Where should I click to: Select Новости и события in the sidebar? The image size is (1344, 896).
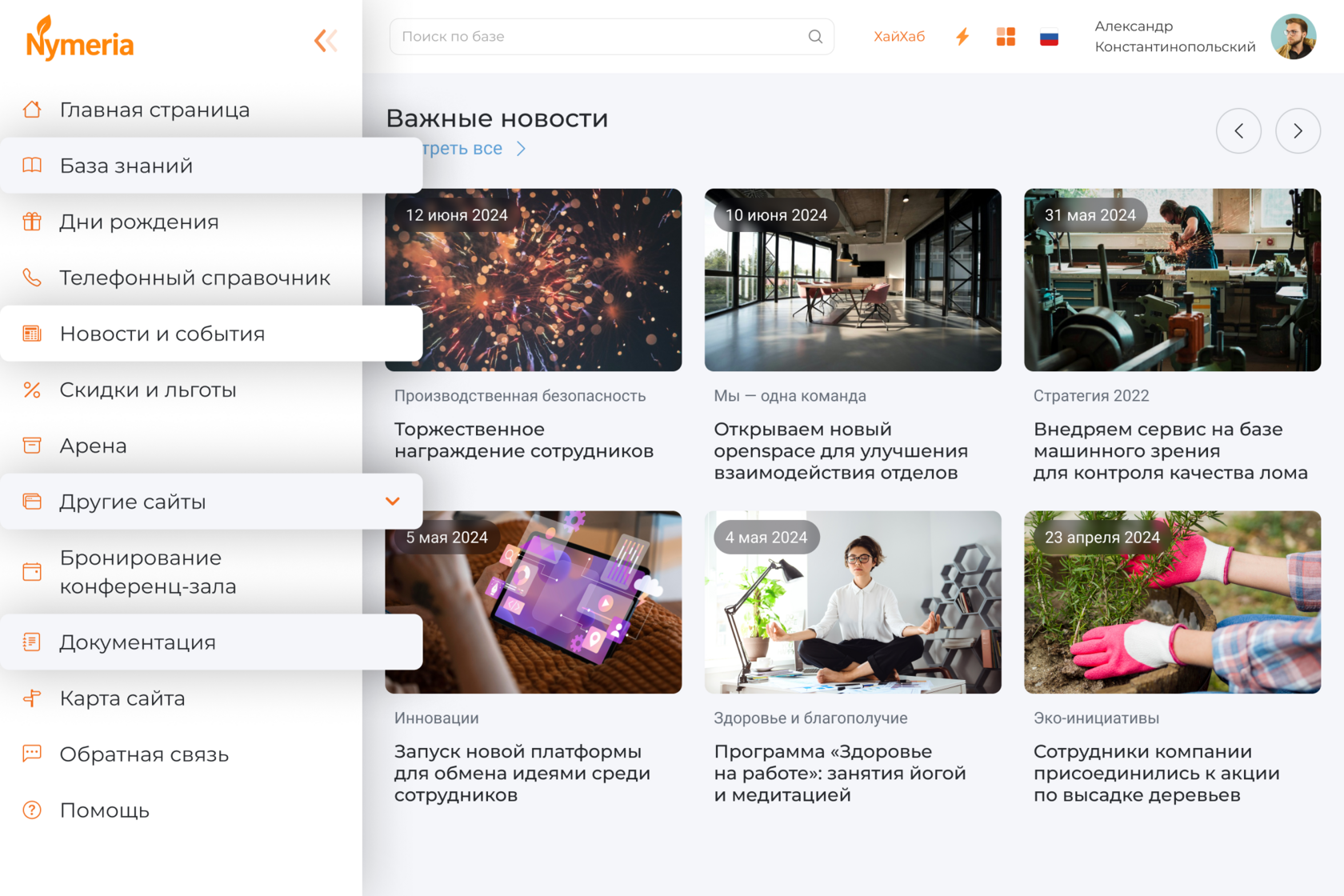click(162, 334)
